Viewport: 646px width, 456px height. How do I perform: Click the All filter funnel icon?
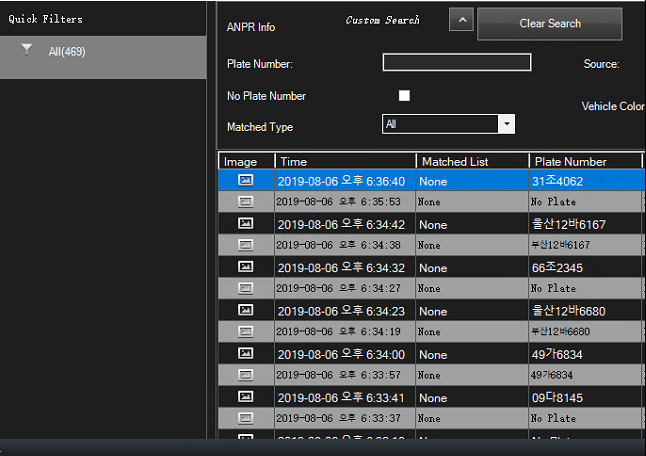tap(27, 50)
